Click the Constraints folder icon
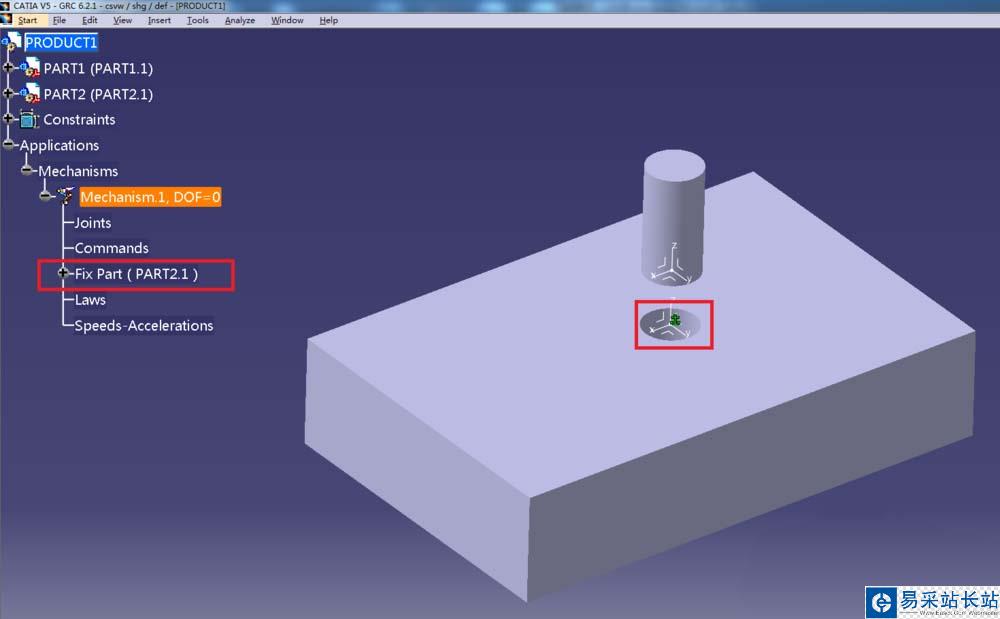 click(29, 119)
